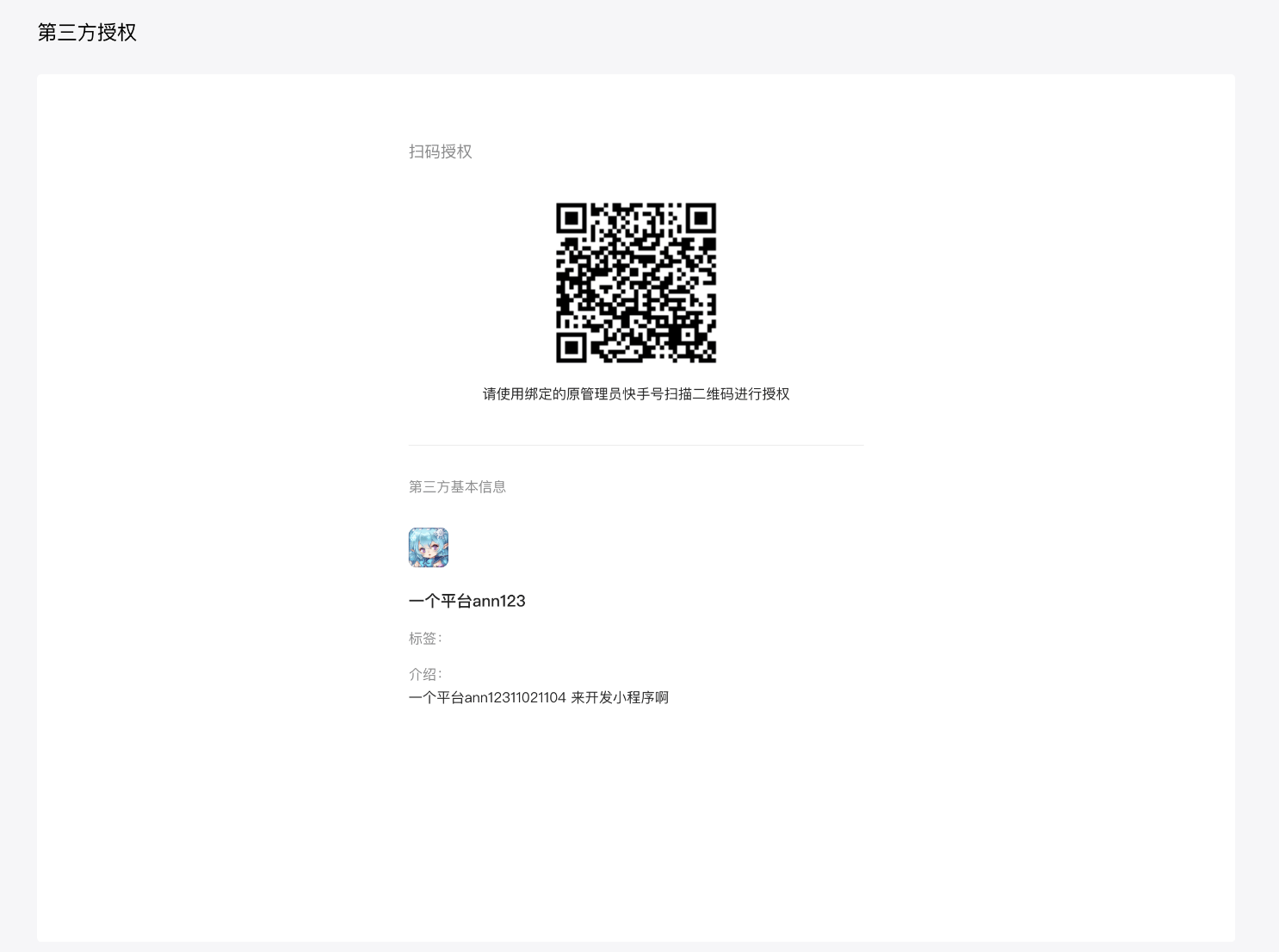
Task: Click the QR code for authorization
Action: pos(636,282)
